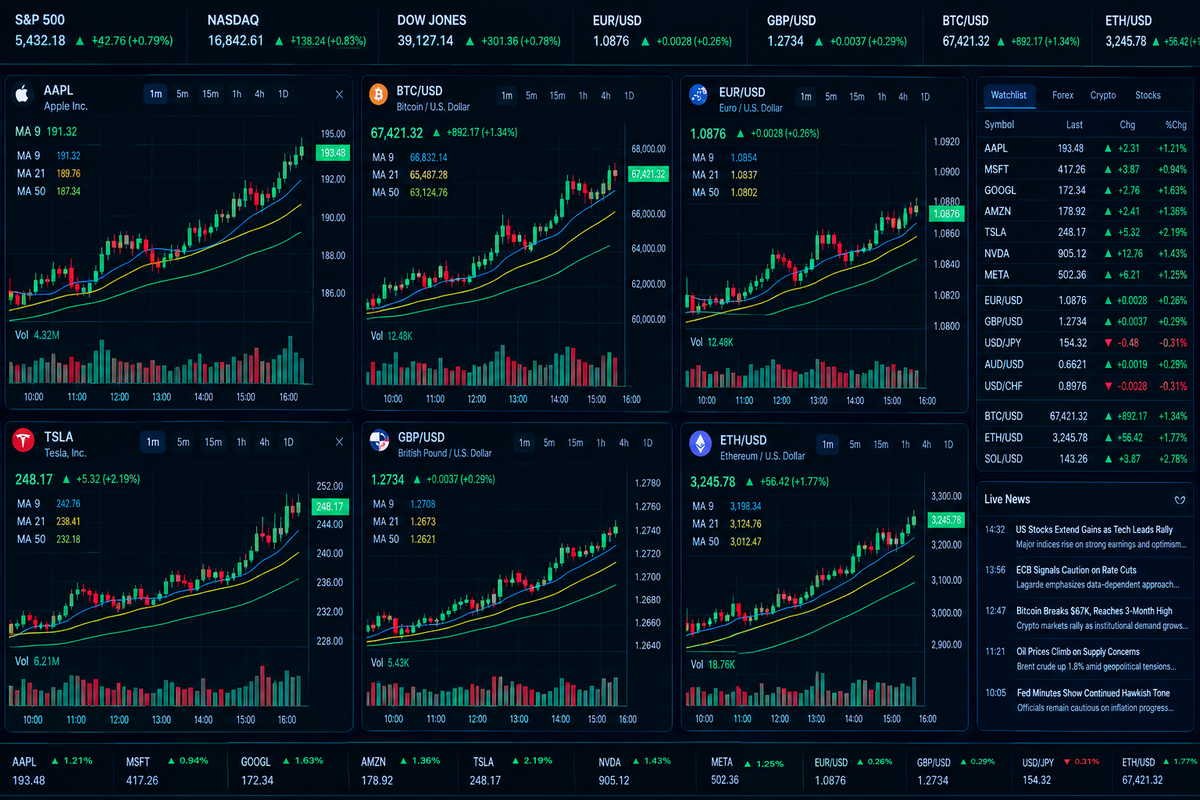Viewport: 1200px width, 800px height.
Task: Choose 1D timeframe on GBP/USD chart
Action: (647, 443)
